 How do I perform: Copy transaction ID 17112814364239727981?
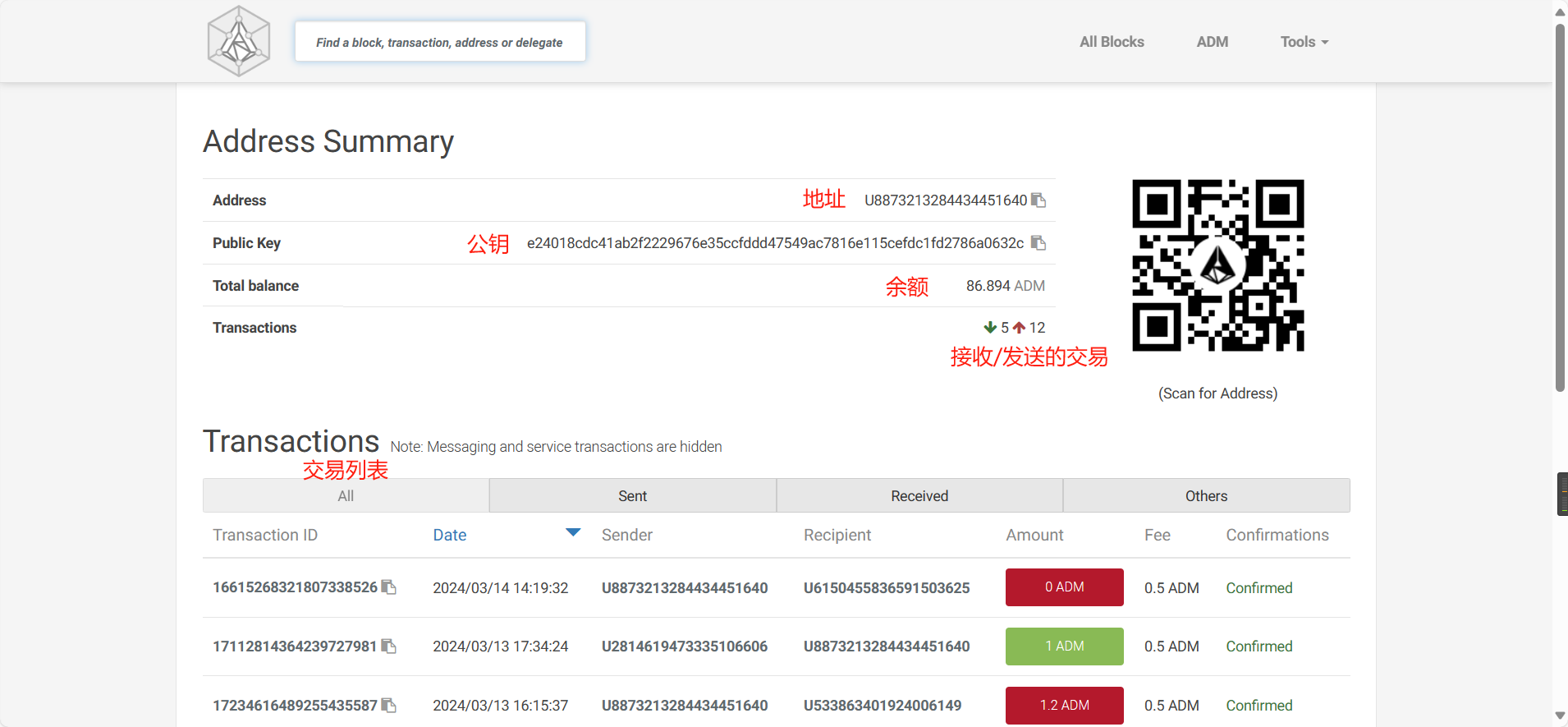click(x=389, y=646)
